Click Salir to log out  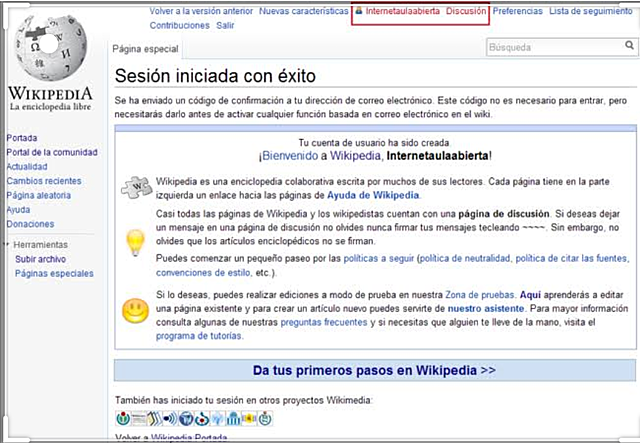225,25
